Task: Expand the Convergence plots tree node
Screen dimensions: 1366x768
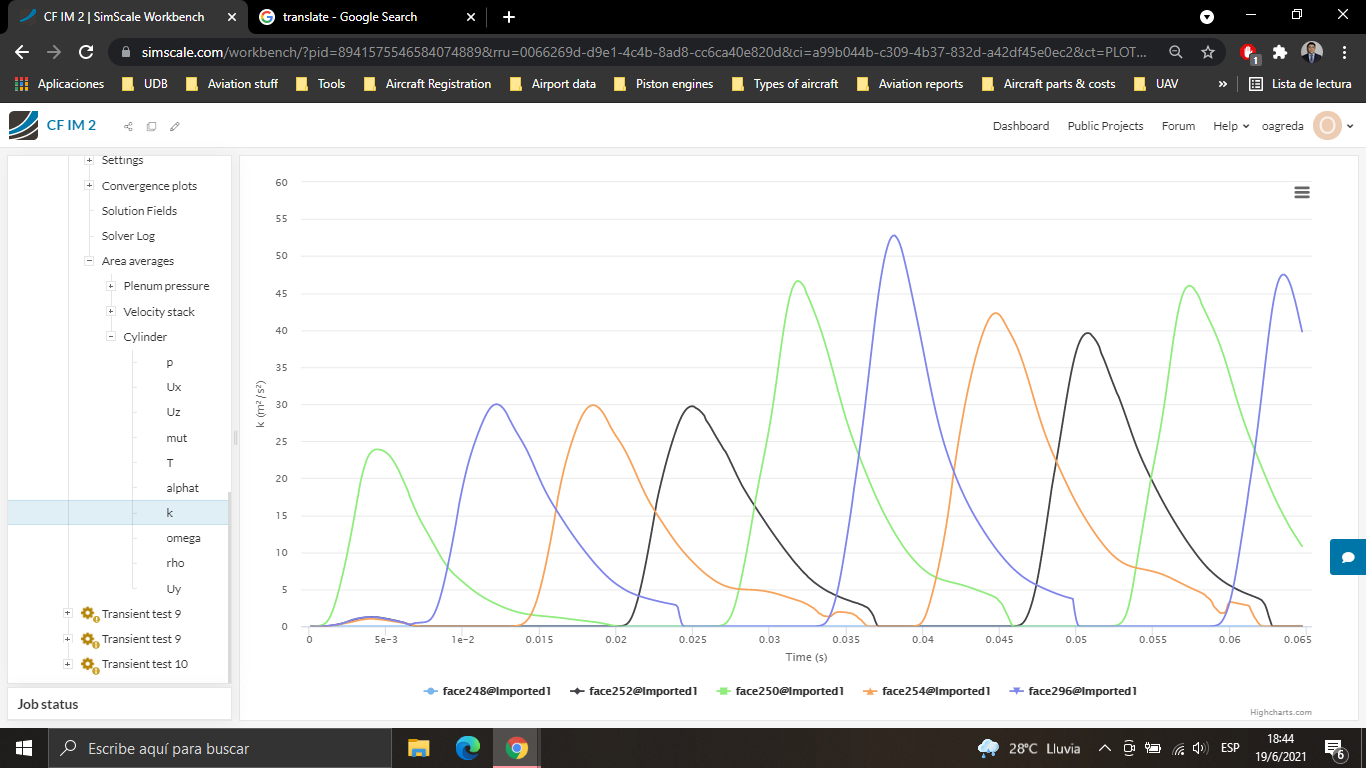Action: (x=89, y=186)
